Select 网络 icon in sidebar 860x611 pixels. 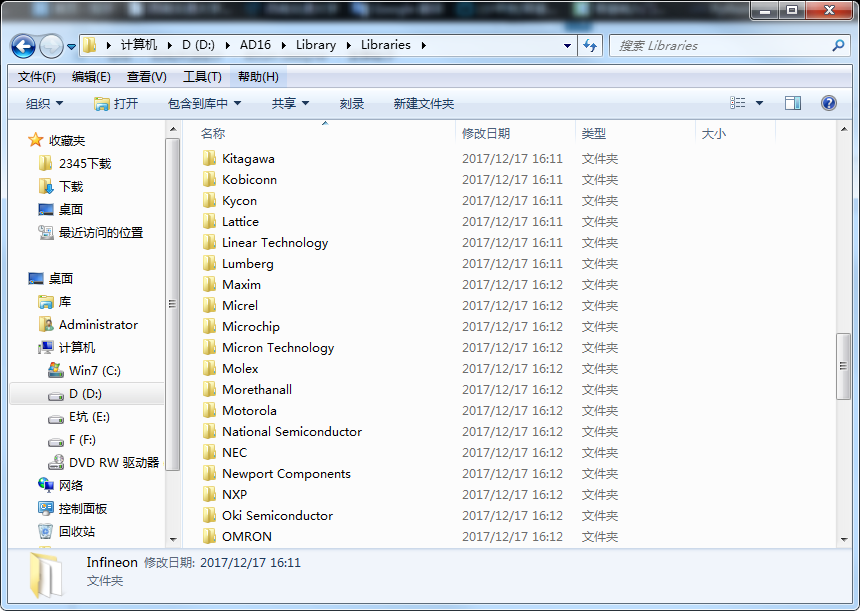[46, 485]
